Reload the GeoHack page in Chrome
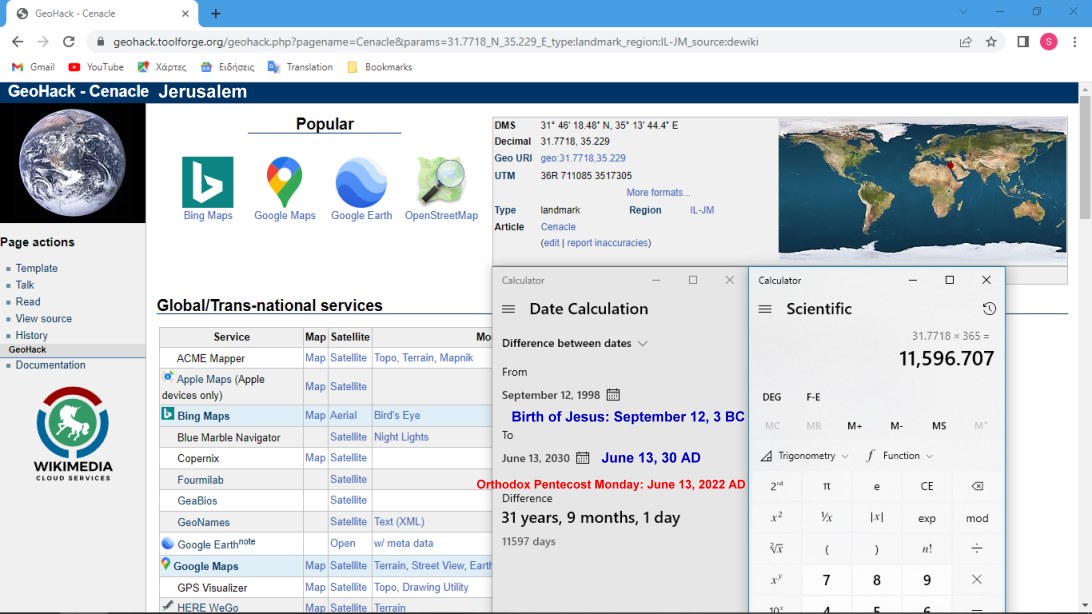1092x614 pixels. pos(68,42)
